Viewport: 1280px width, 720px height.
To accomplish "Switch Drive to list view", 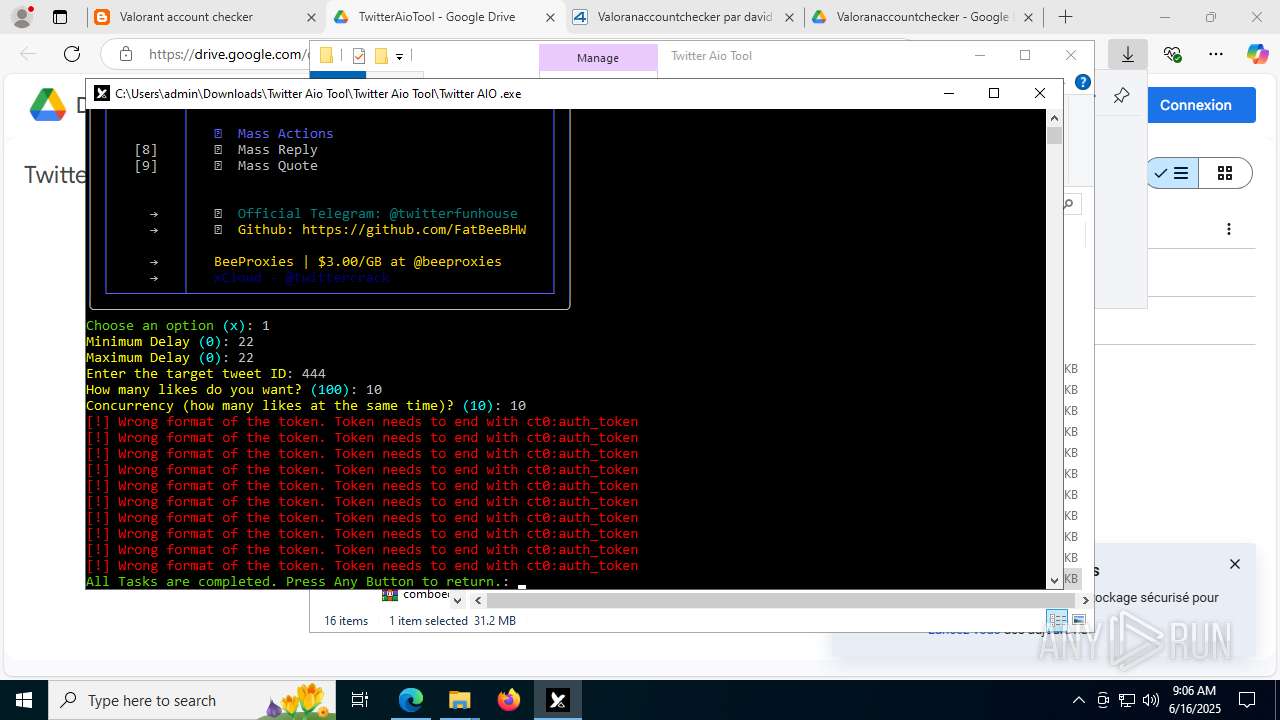I will tap(1172, 174).
